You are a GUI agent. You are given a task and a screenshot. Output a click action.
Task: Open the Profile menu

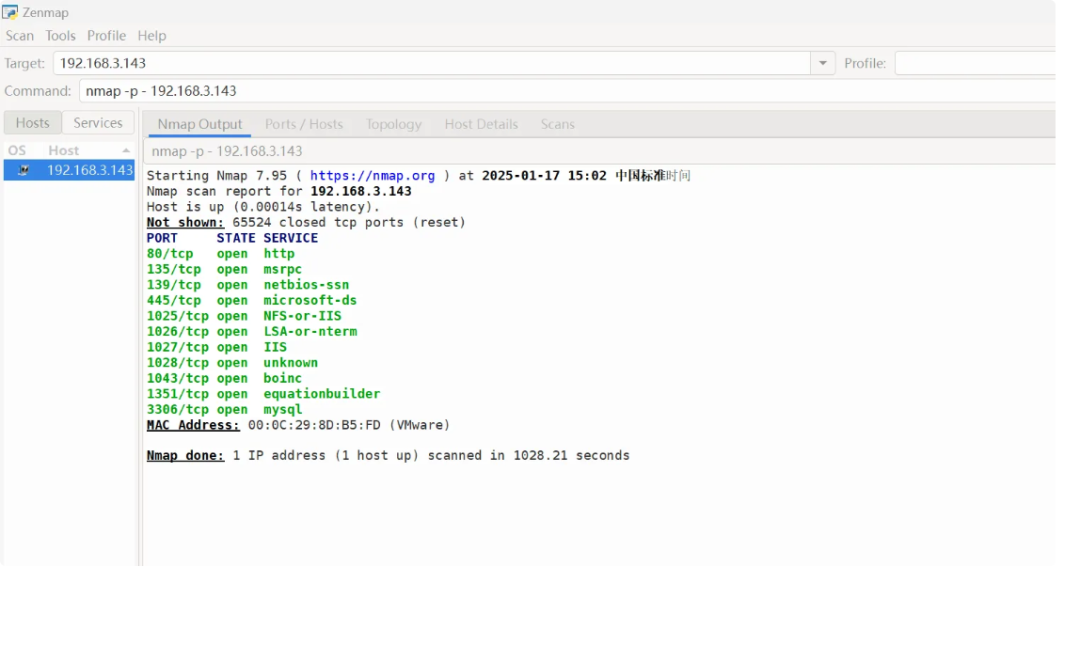point(106,36)
